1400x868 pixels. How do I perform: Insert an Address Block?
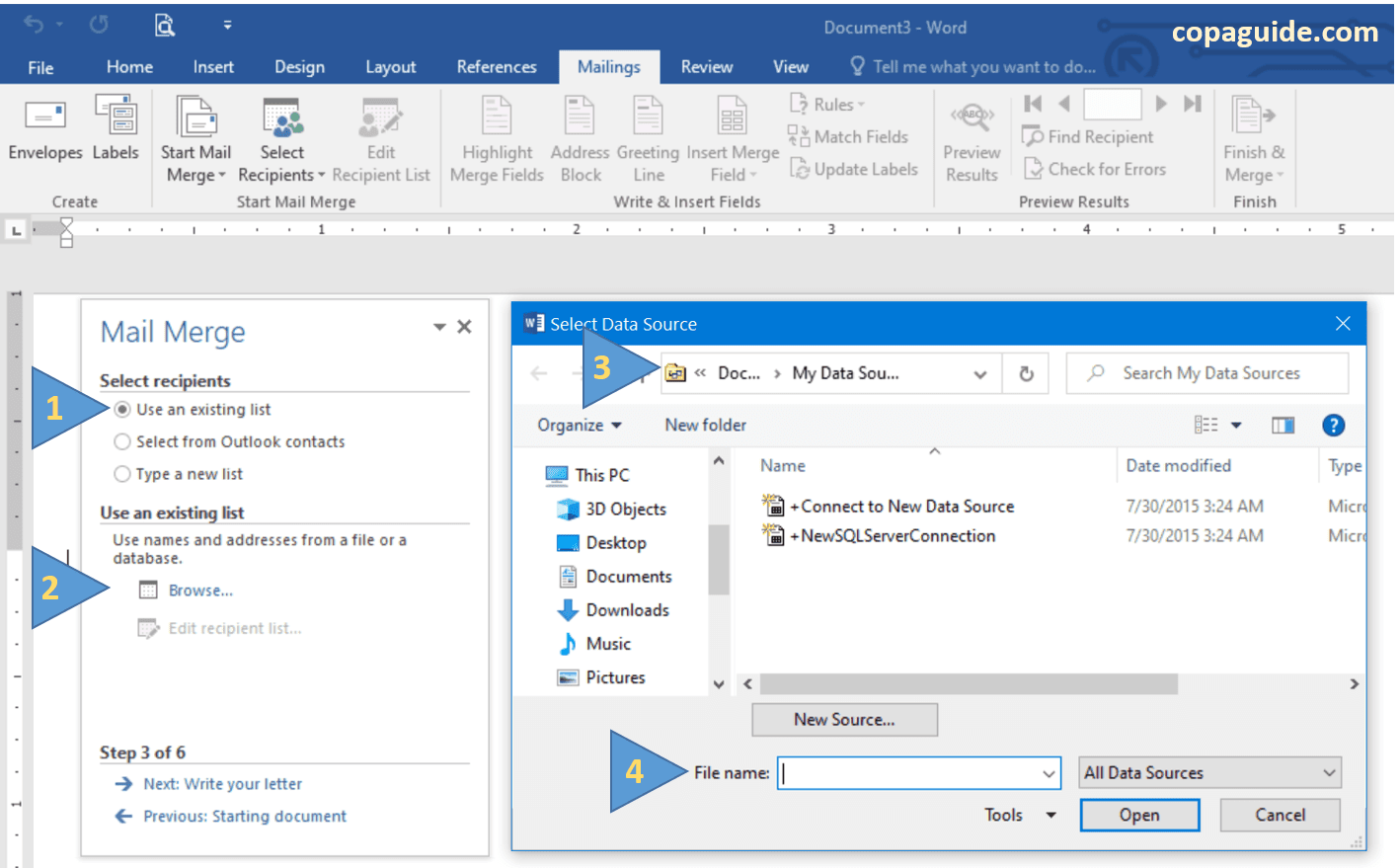coord(580,139)
